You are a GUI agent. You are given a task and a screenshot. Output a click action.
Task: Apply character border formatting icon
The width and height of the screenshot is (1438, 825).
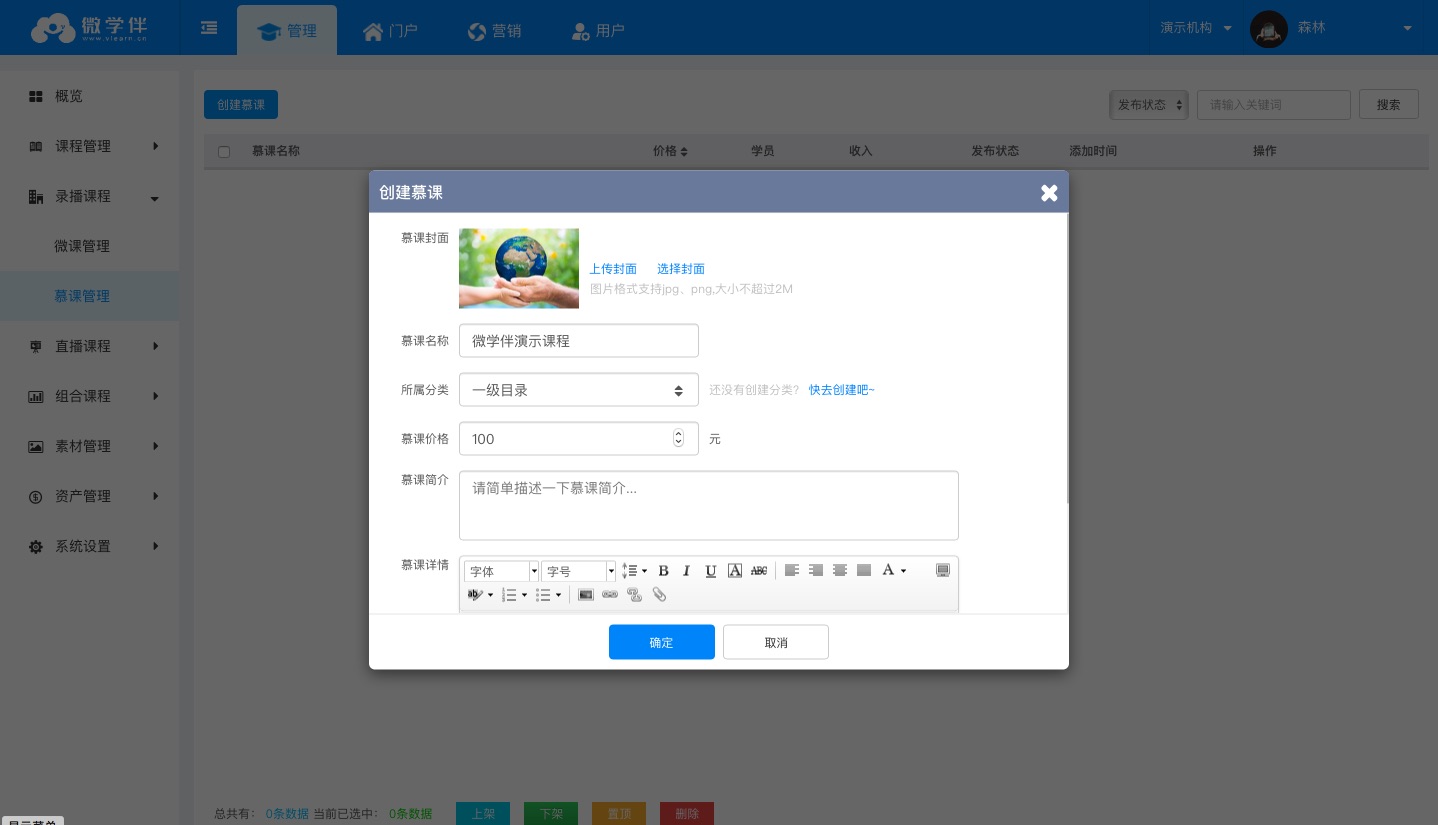(x=735, y=571)
